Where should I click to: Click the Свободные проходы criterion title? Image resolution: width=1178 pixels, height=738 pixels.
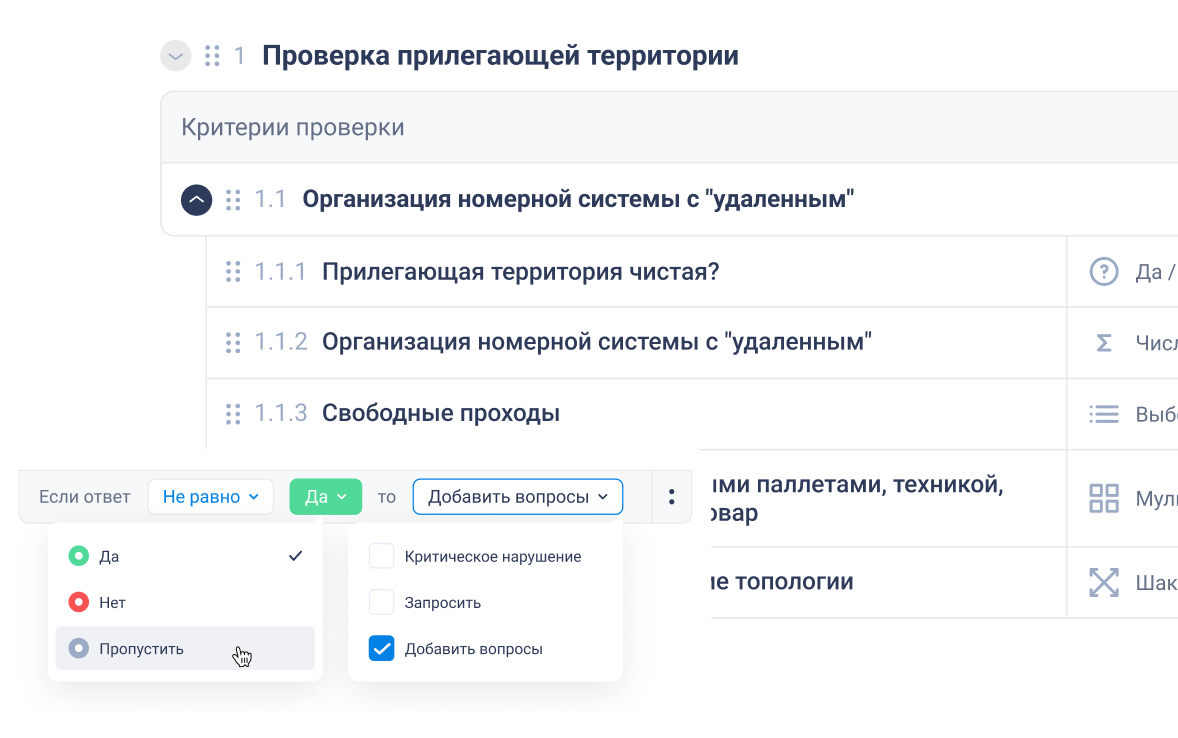click(x=440, y=413)
